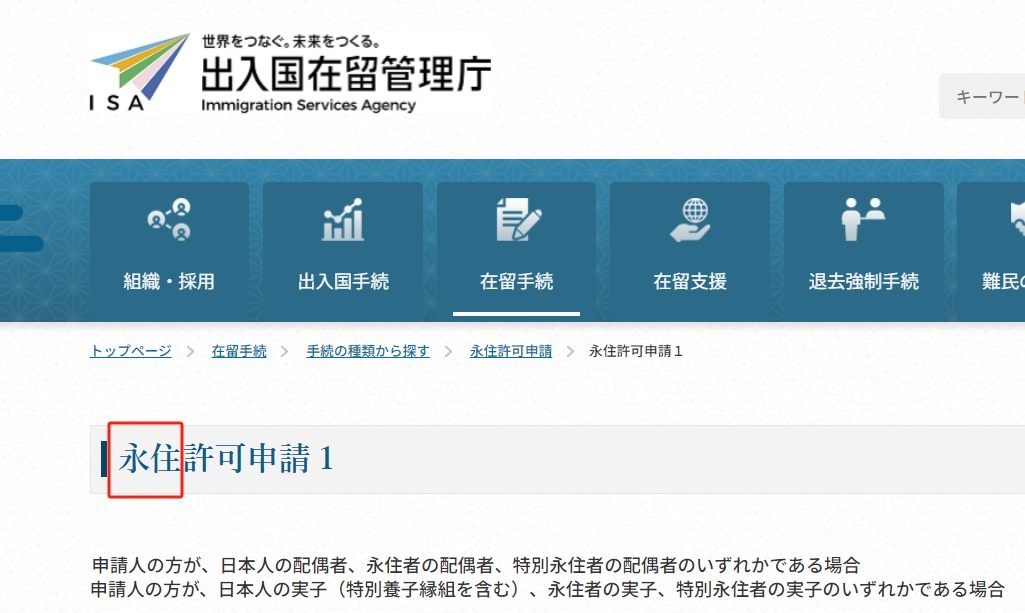Click the paragraph about 実子 applicants
The width and height of the screenshot is (1025, 613).
pyautogui.click(x=547, y=589)
